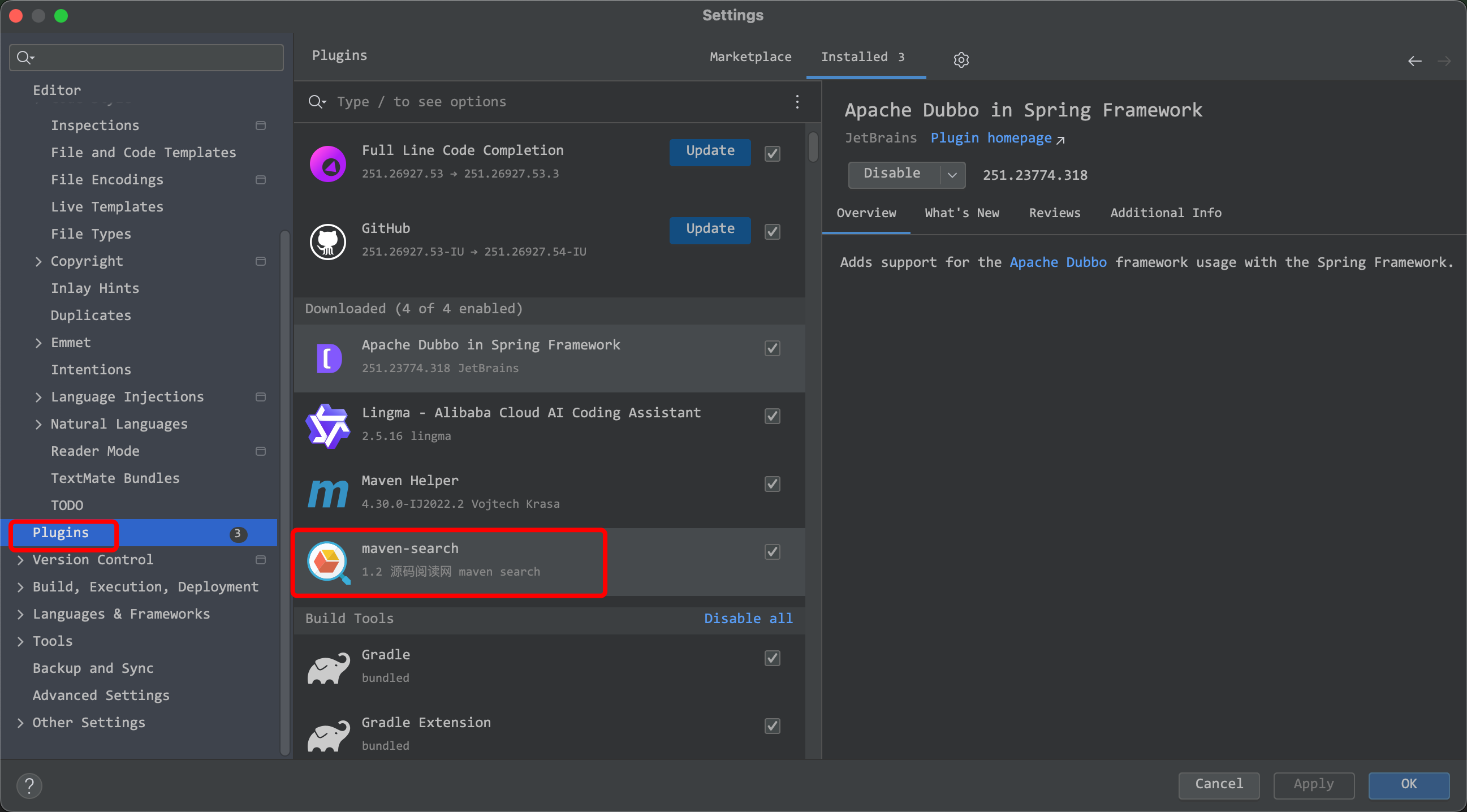Toggle the maven-search plugin checkbox
1467x812 pixels.
click(771, 552)
